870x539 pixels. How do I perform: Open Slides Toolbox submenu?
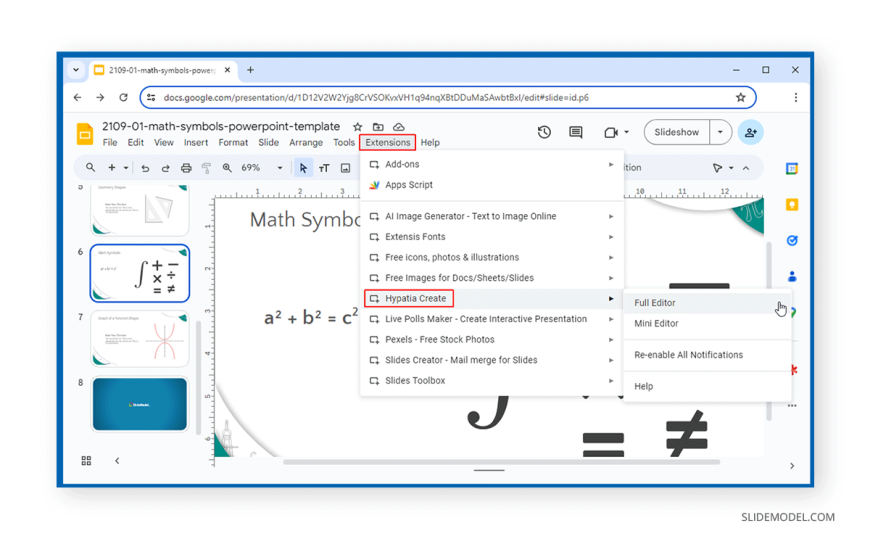(x=492, y=381)
